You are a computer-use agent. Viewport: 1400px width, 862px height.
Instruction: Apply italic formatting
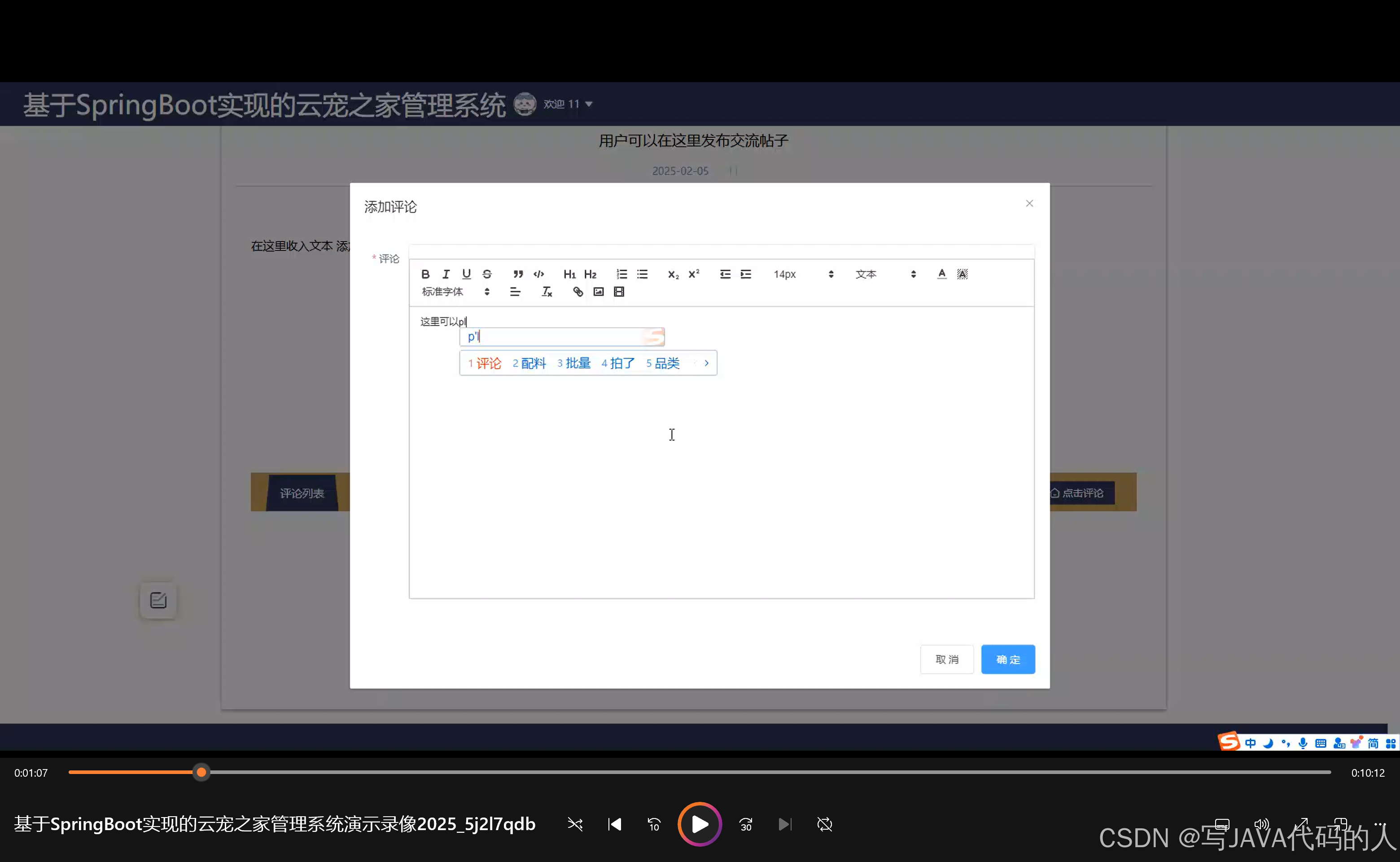tap(446, 274)
